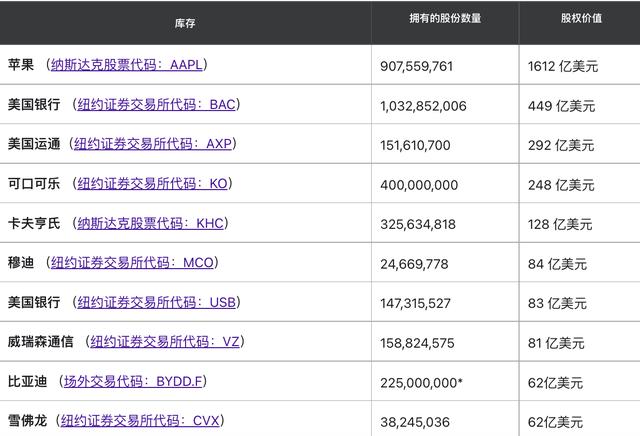Viewport: 640px width, 436px height.
Task: Select the value 128 亿美元
Action: [x=560, y=224]
